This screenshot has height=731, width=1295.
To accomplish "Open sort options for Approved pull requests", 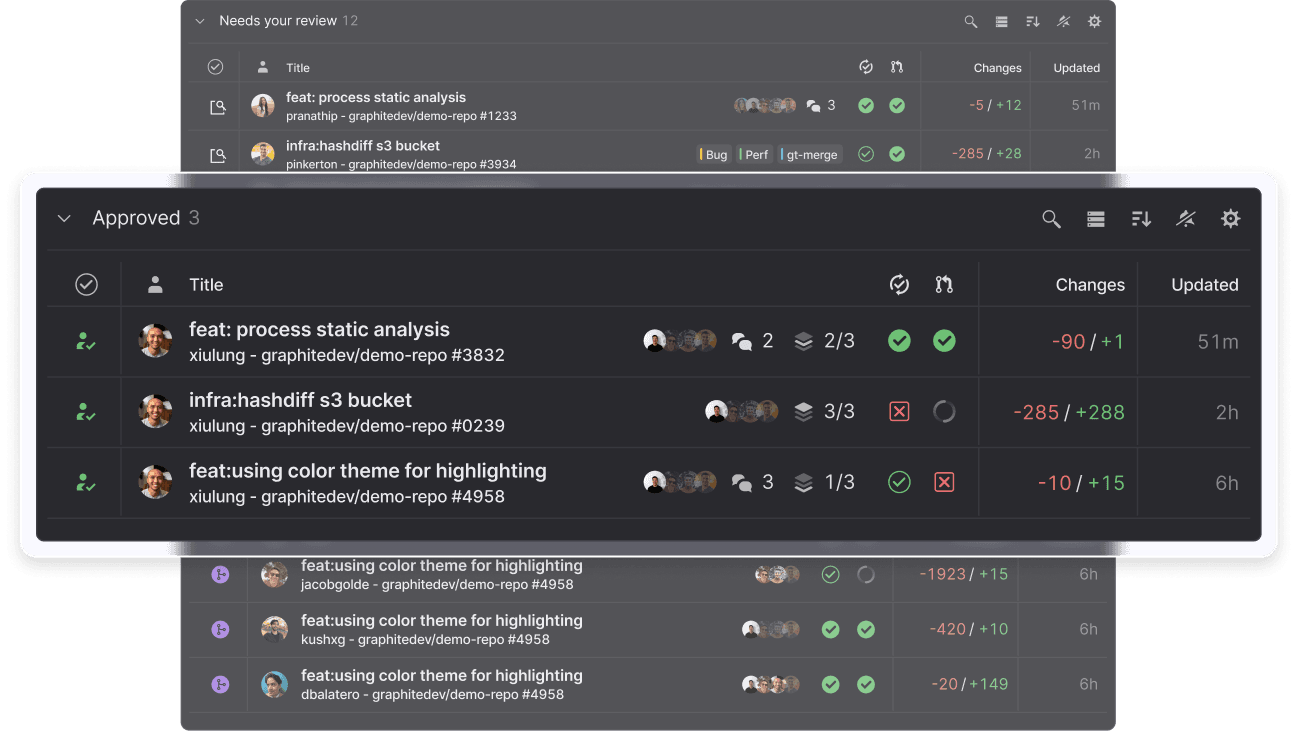I will tap(1141, 218).
